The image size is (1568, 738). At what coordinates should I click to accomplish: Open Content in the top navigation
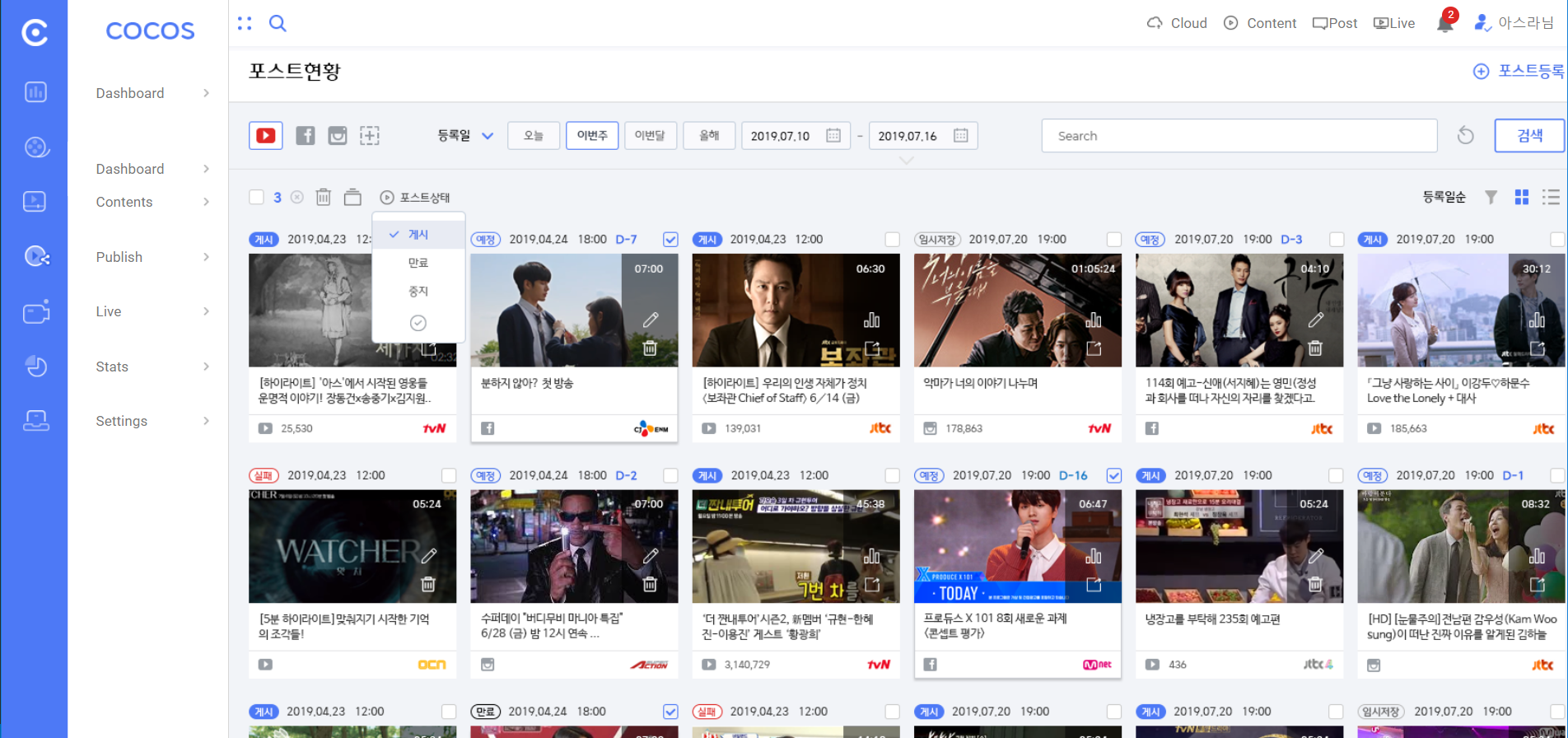point(1260,23)
